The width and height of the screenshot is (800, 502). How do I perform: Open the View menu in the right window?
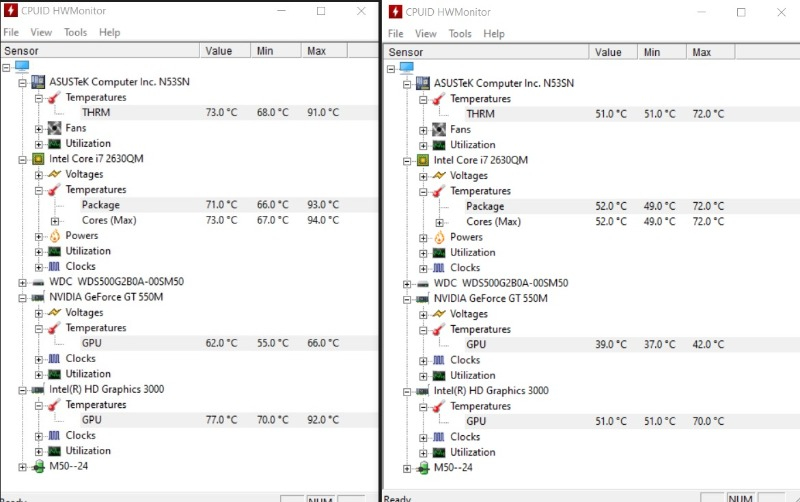tap(426, 33)
